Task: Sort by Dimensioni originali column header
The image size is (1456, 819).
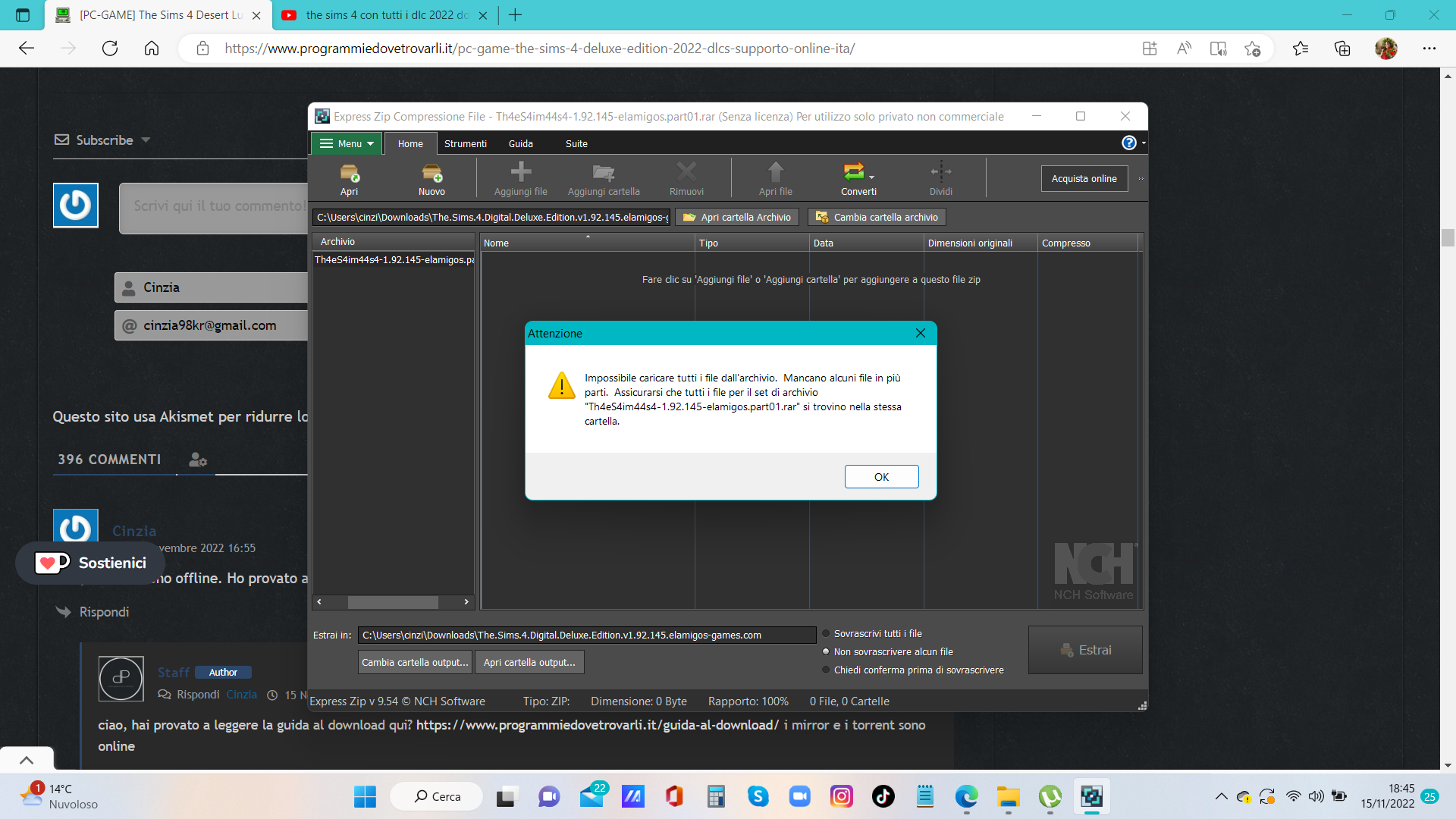Action: (x=981, y=243)
